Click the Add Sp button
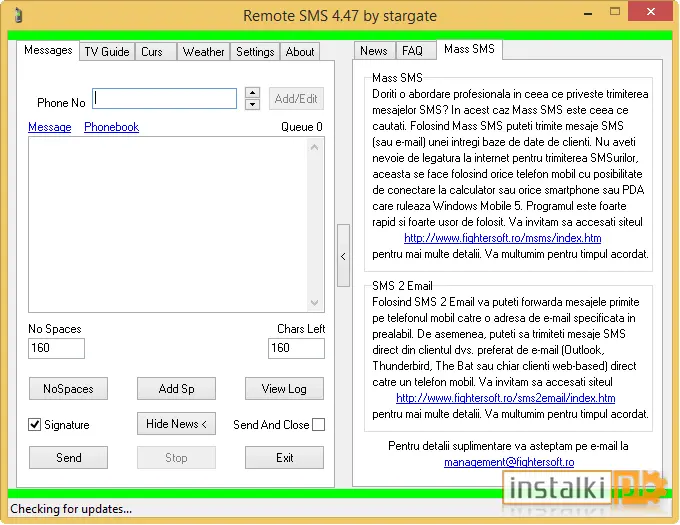 tap(177, 388)
